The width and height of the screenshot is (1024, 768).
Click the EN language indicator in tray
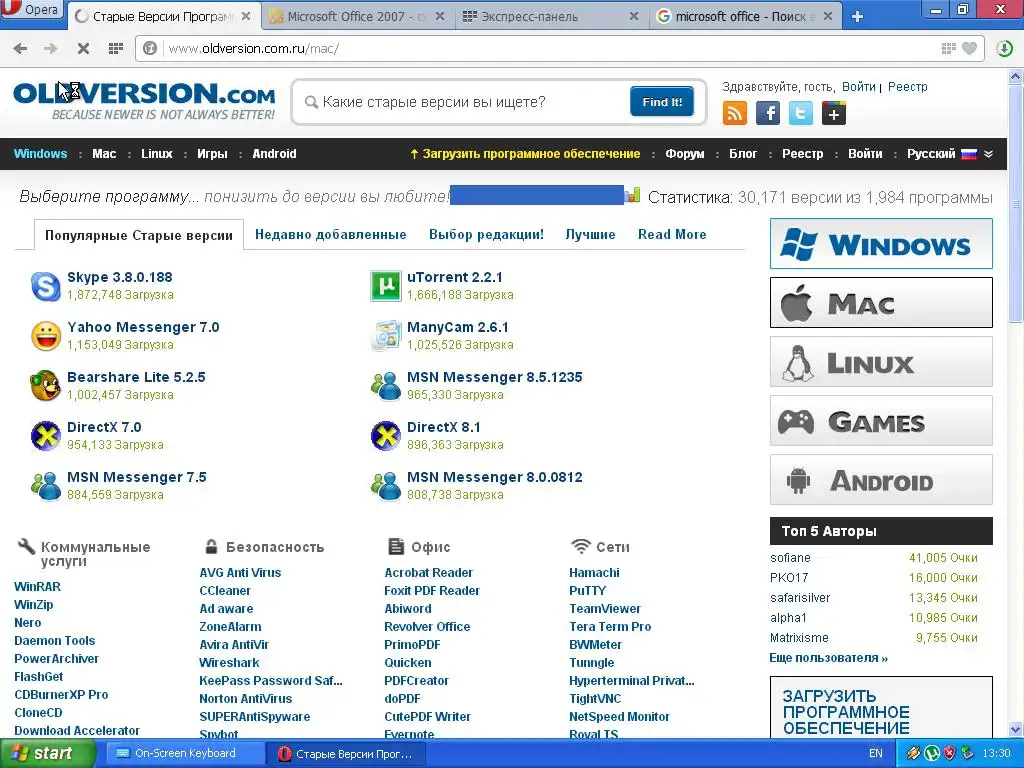[x=876, y=754]
